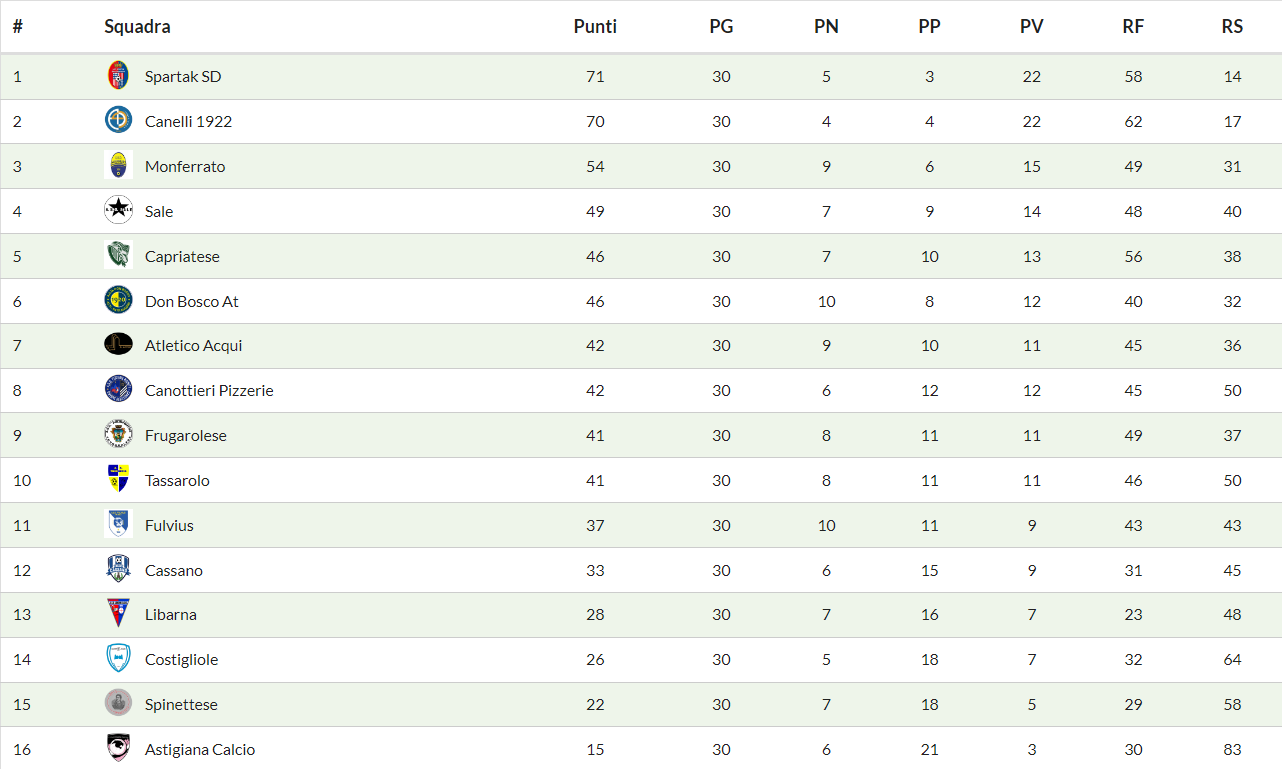The height and width of the screenshot is (769, 1282).
Task: Click the PV column header
Action: (1031, 27)
